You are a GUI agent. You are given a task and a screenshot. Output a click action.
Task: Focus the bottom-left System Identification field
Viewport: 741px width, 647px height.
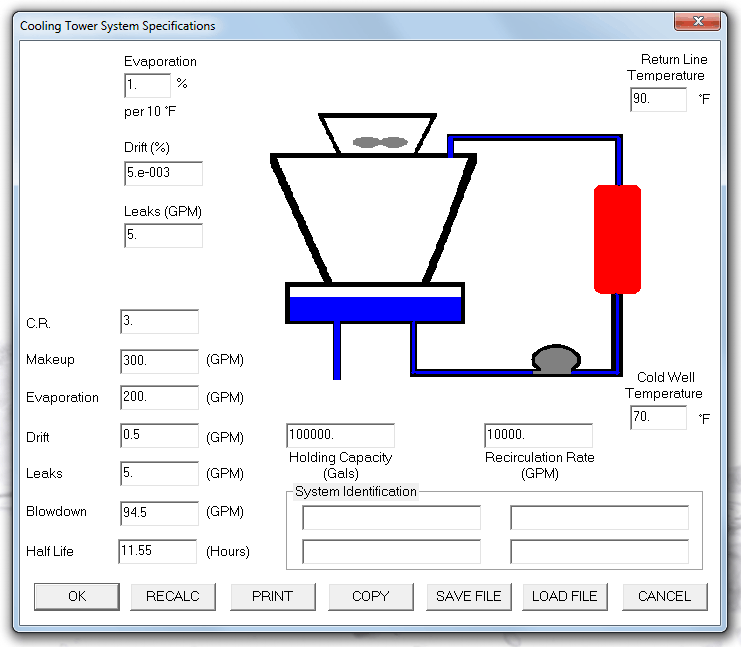pyautogui.click(x=392, y=552)
